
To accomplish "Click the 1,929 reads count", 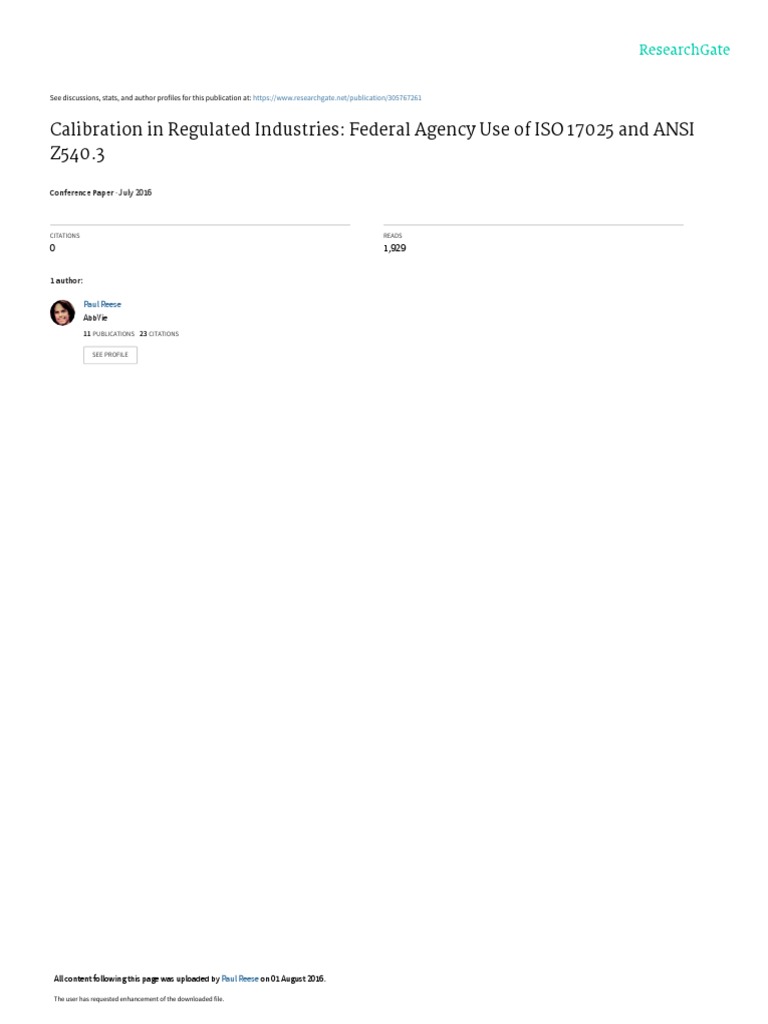I will click(394, 248).
